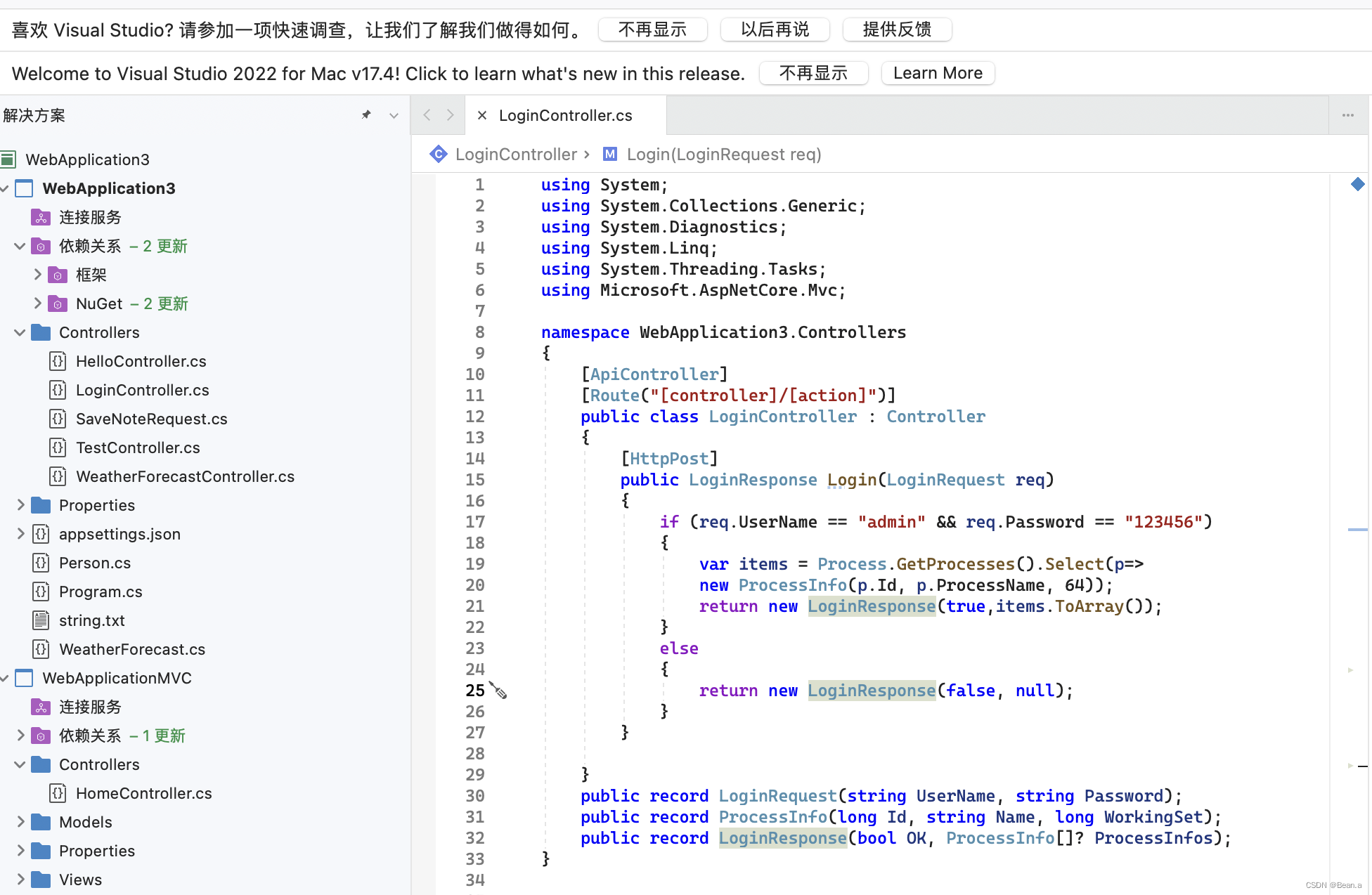This screenshot has width=1372, height=895.
Task: Collapse the WebApplication3 Controllers folder
Action: pos(20,332)
